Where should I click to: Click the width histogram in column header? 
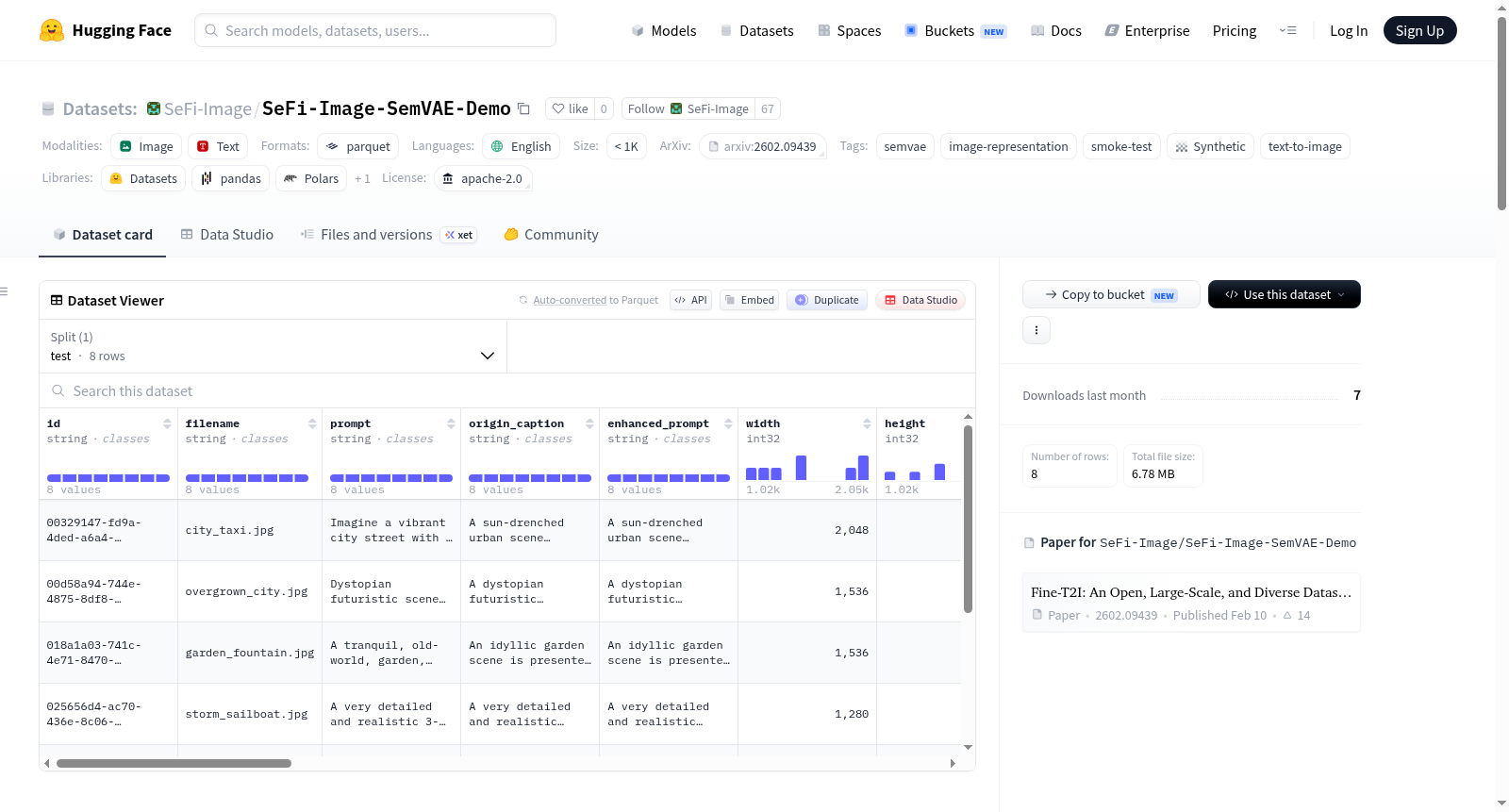pos(807,468)
